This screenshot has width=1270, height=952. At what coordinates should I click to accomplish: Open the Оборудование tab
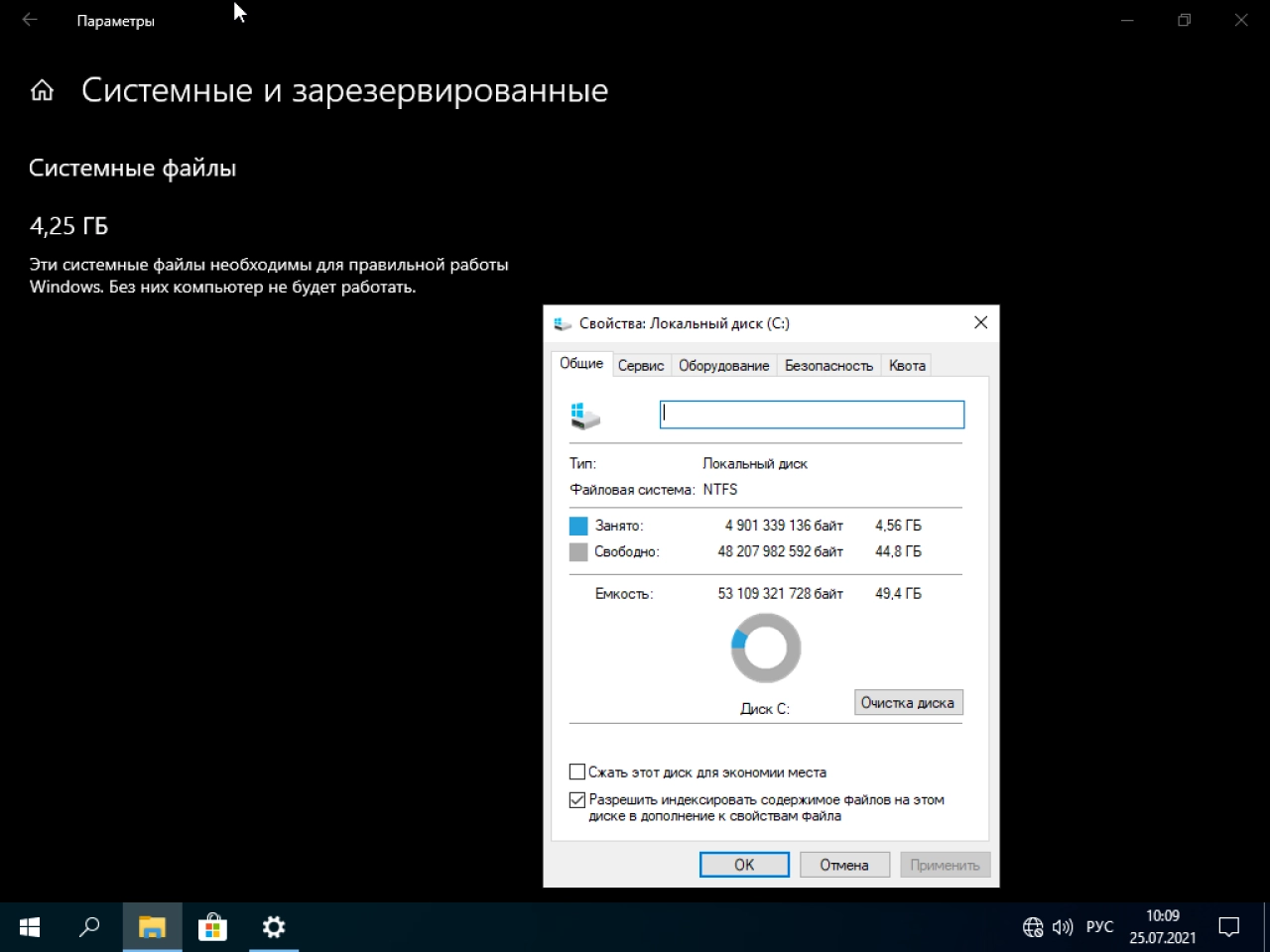tap(723, 365)
